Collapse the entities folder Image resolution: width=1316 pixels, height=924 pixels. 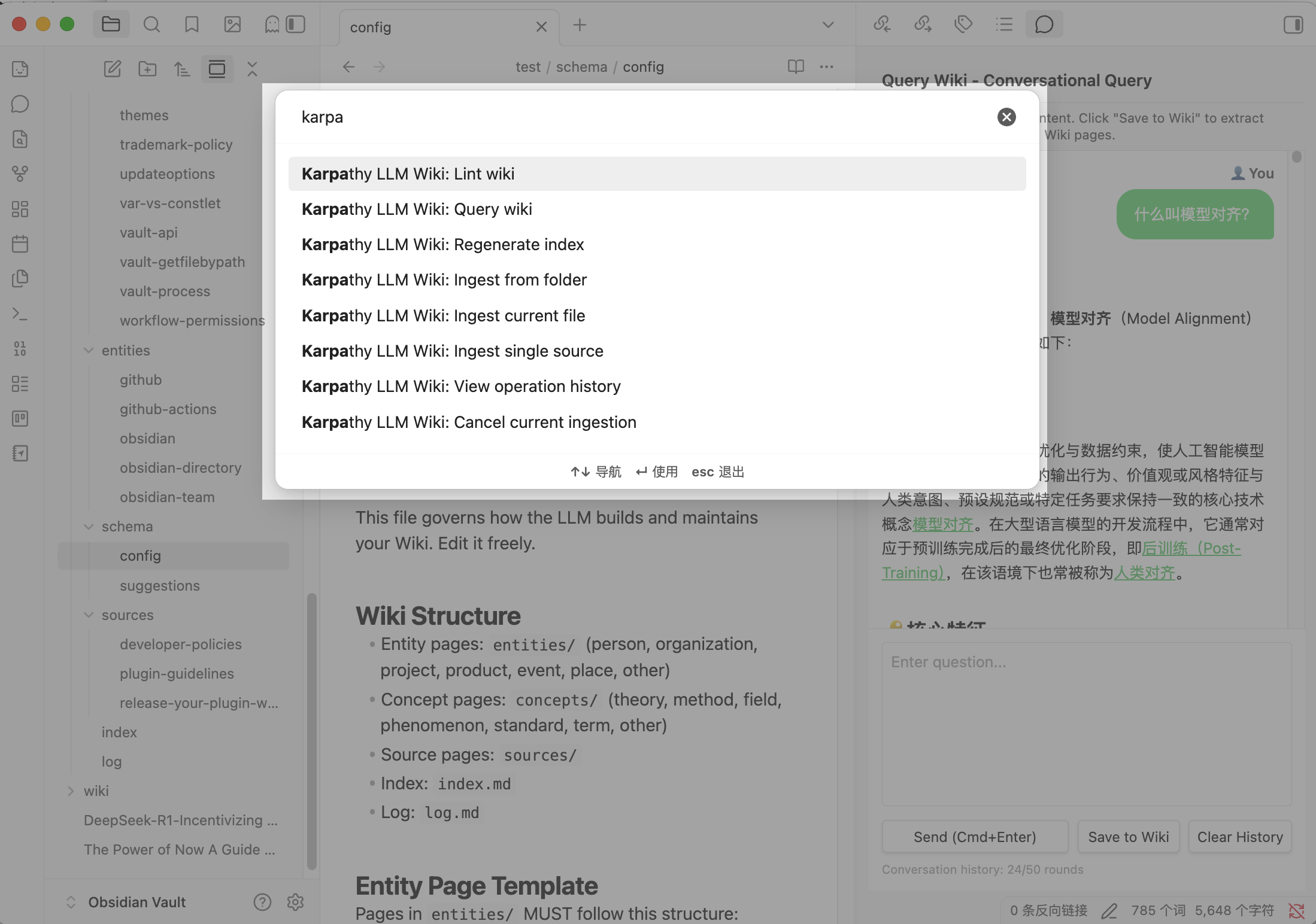coord(89,351)
